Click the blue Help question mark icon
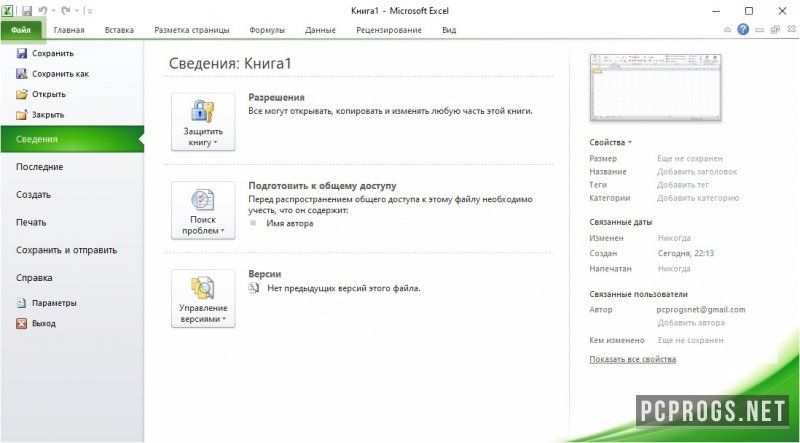 pyautogui.click(x=743, y=30)
